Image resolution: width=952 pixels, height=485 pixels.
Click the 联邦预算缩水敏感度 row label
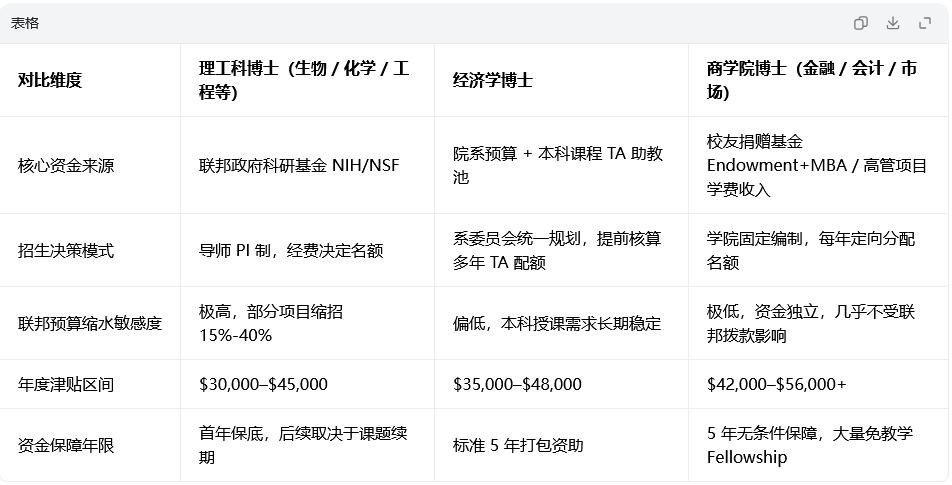(x=90, y=323)
